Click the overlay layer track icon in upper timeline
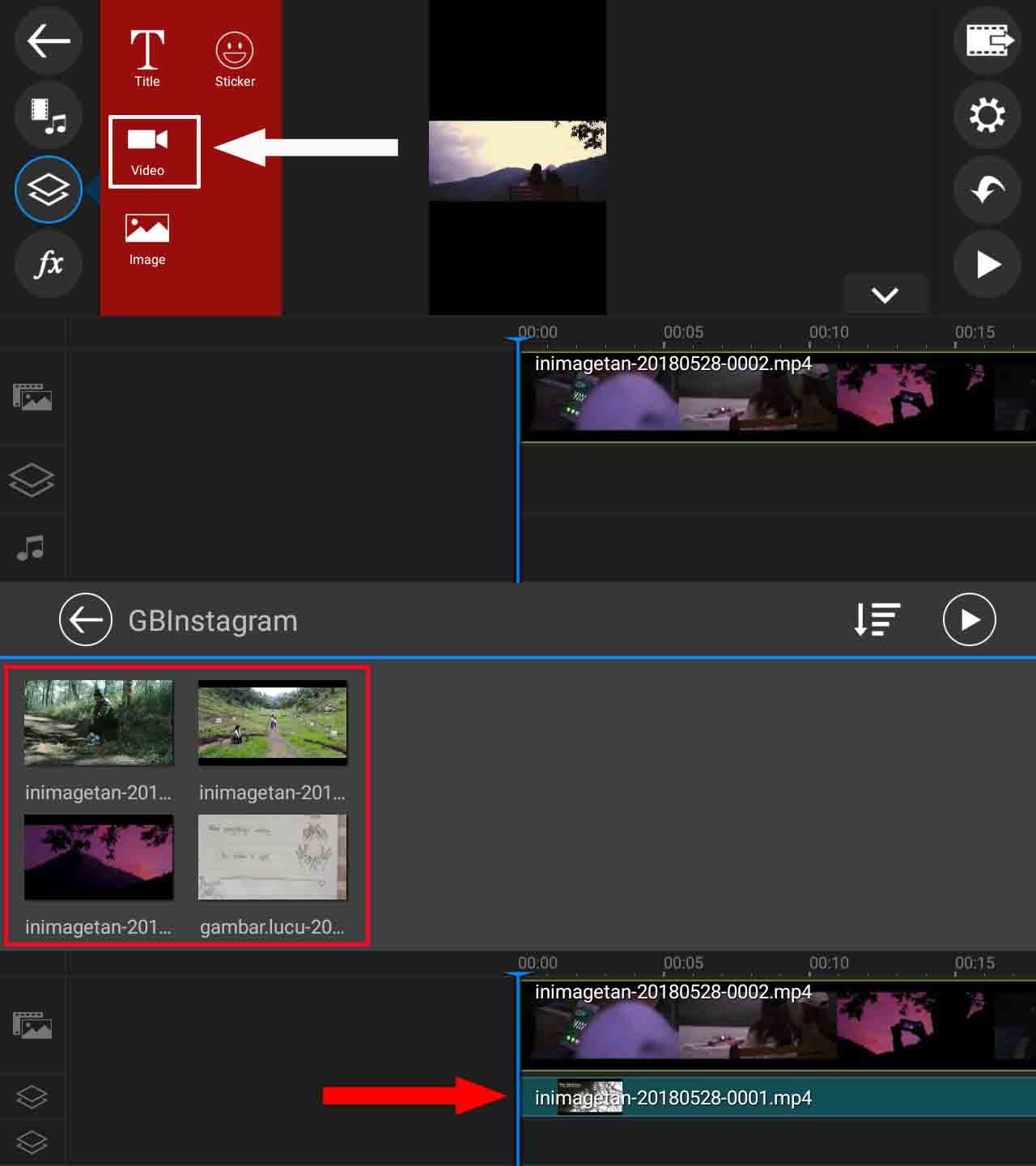The image size is (1036, 1166). (32, 479)
